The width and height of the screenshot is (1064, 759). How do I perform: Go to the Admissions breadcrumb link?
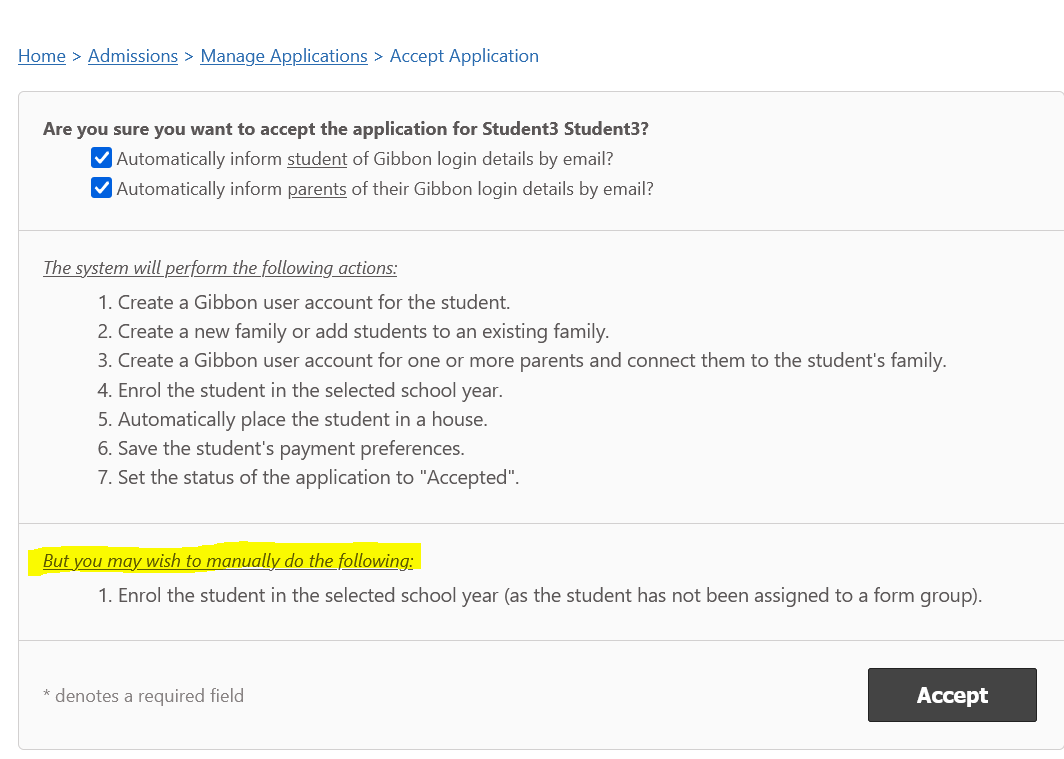tap(133, 56)
